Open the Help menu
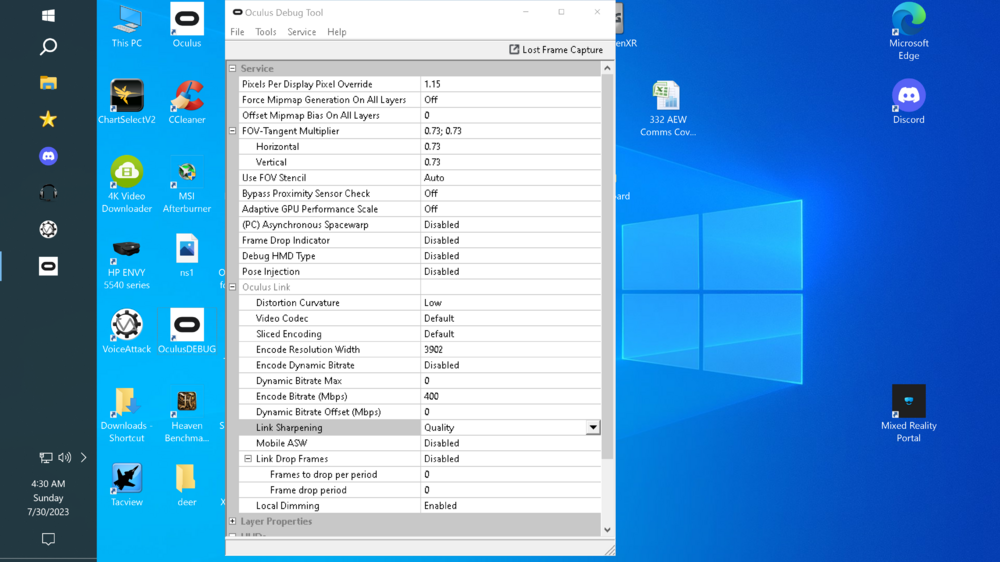The height and width of the screenshot is (562, 1000). point(337,32)
